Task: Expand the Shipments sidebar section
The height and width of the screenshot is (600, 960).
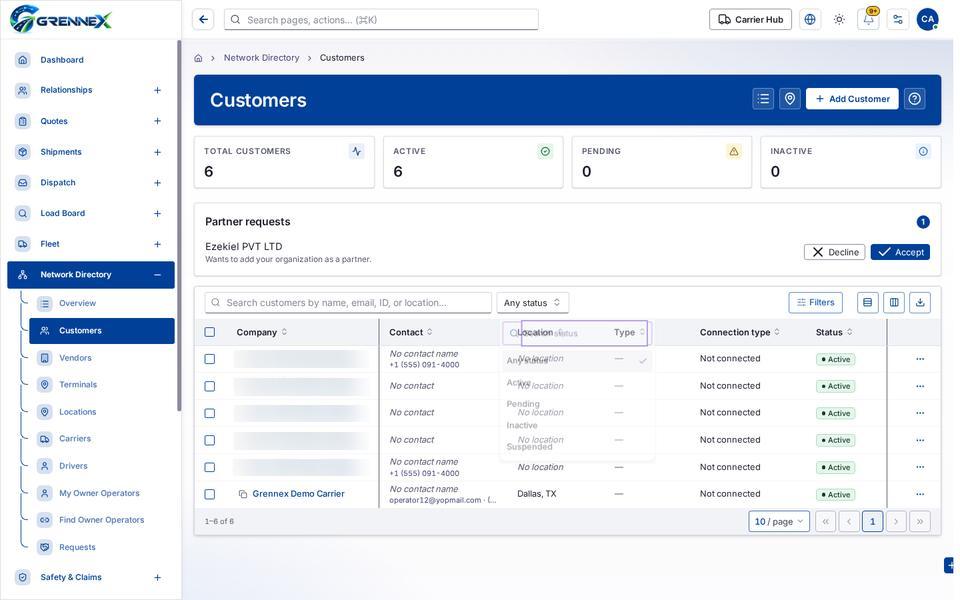Action: pos(157,152)
